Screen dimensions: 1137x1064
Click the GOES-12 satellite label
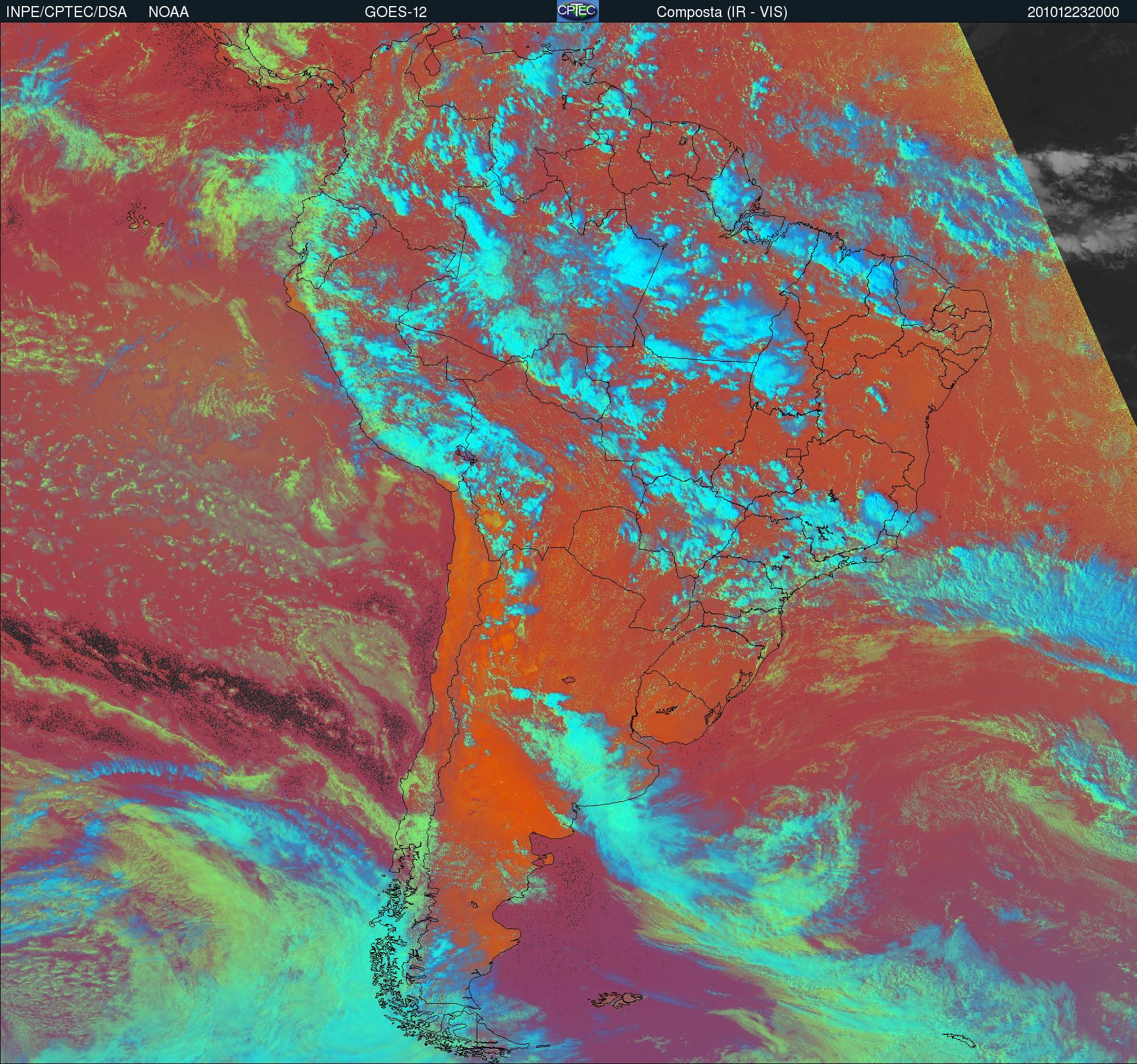tap(396, 12)
